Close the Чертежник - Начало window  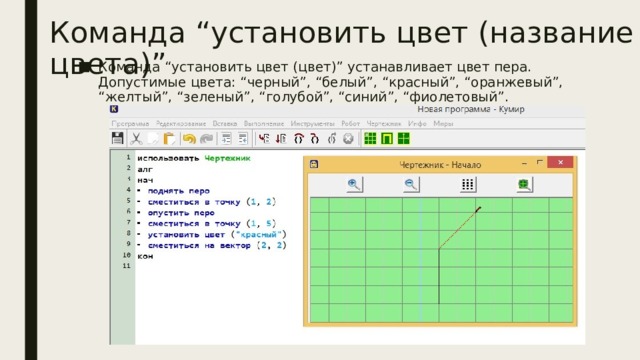(x=560, y=162)
